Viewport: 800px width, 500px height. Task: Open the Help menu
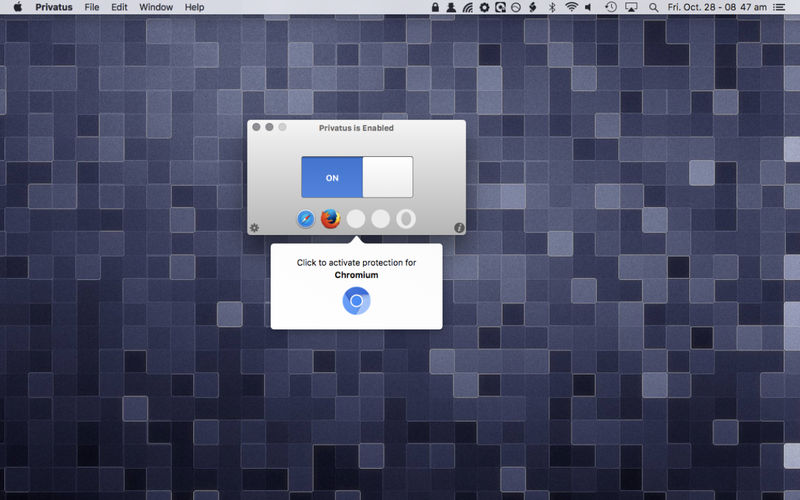tap(194, 7)
